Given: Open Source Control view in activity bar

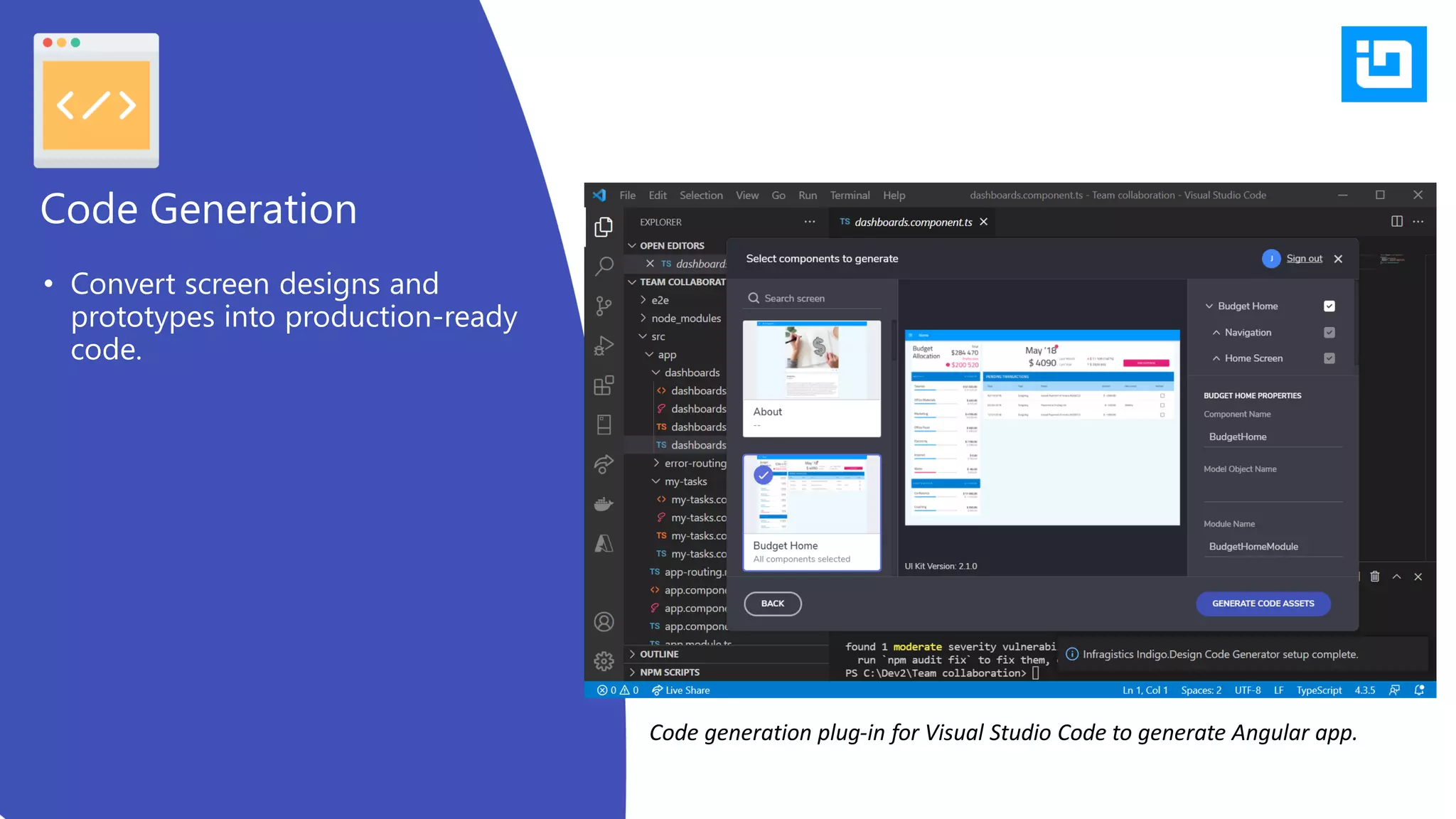Looking at the screenshot, I should 604,306.
